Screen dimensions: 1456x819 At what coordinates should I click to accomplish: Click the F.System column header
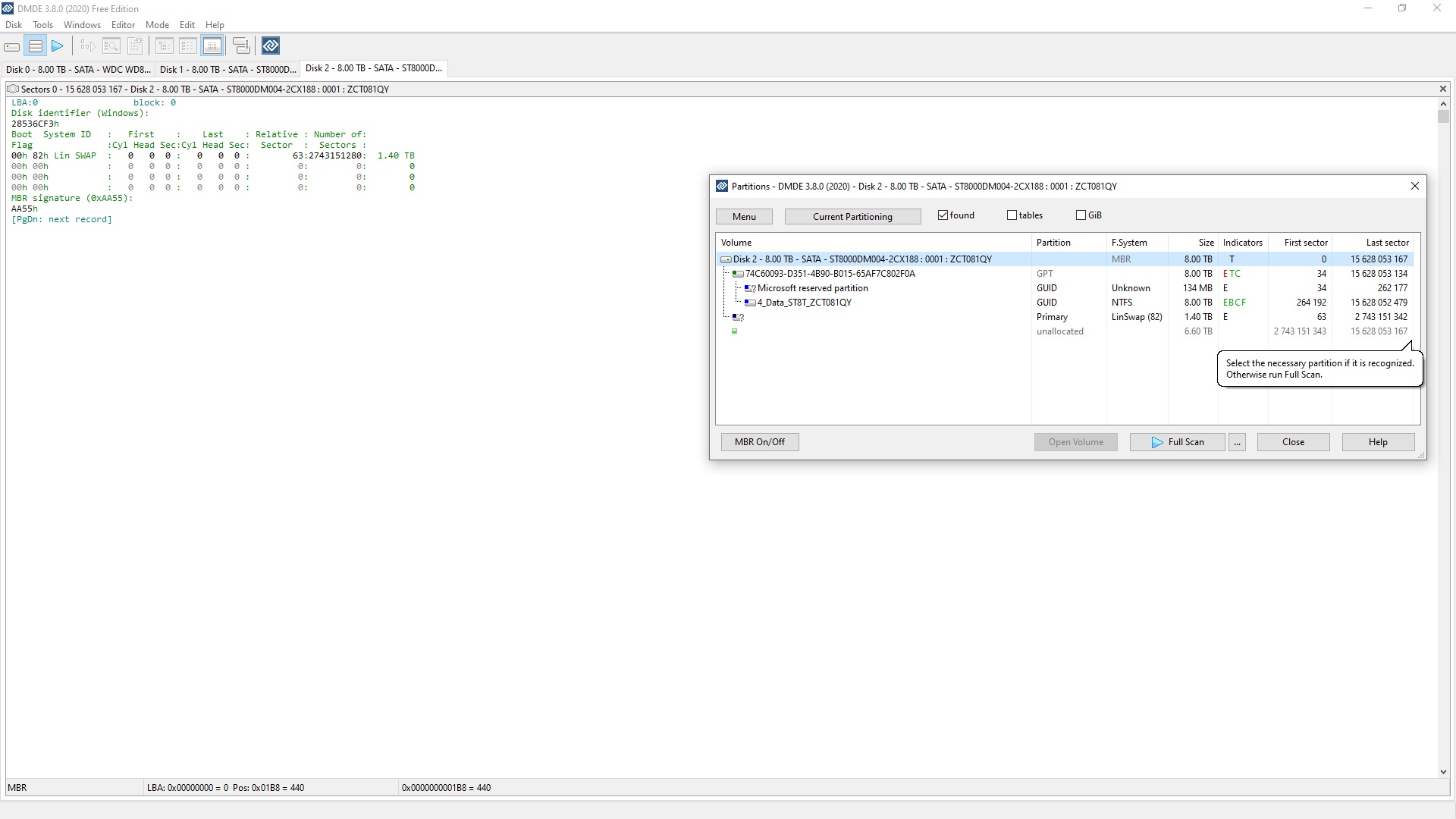[1137, 243]
